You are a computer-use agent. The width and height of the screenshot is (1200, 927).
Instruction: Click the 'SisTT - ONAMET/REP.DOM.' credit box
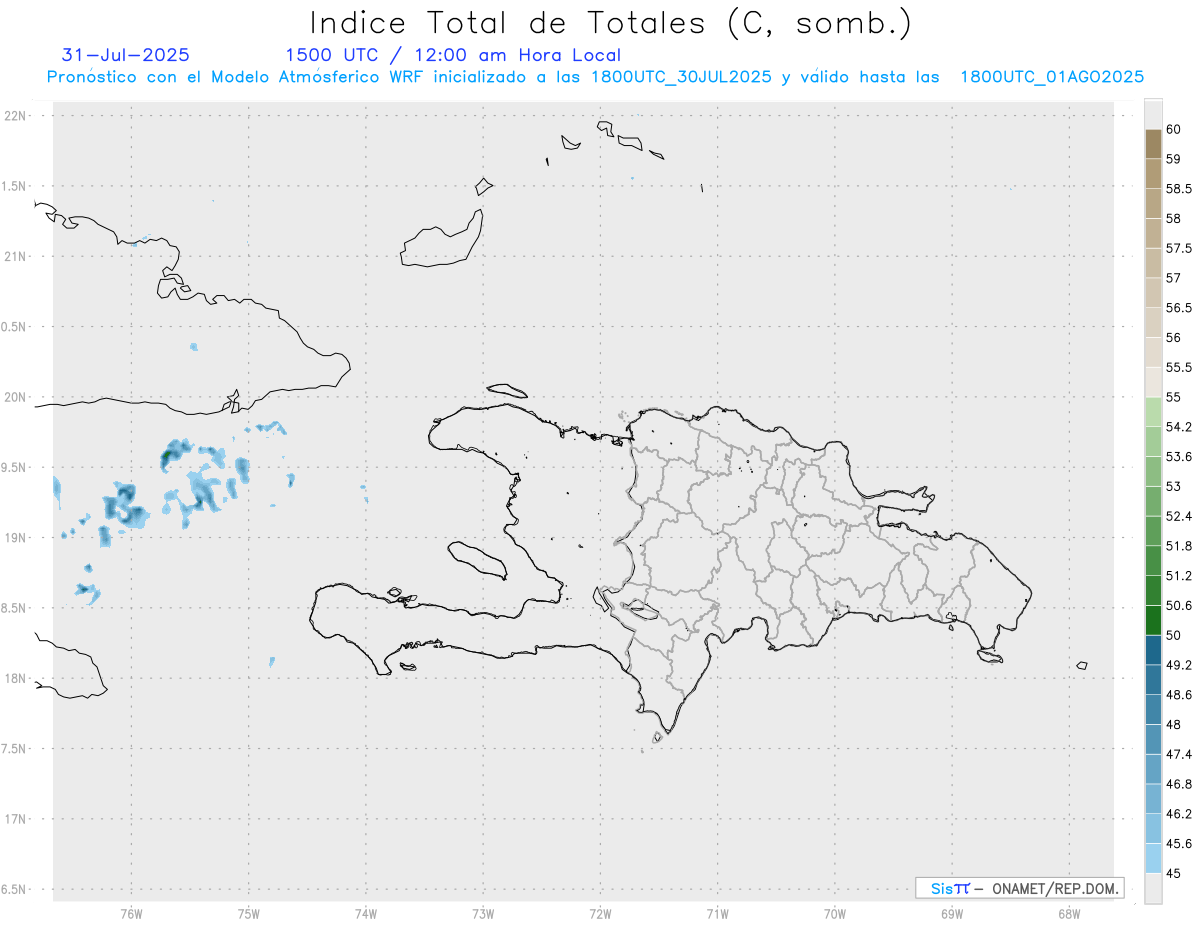coord(1019,888)
